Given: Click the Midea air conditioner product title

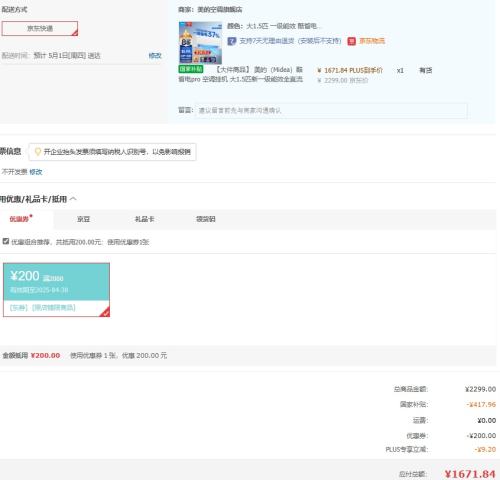Looking at the screenshot, I should (241, 74).
